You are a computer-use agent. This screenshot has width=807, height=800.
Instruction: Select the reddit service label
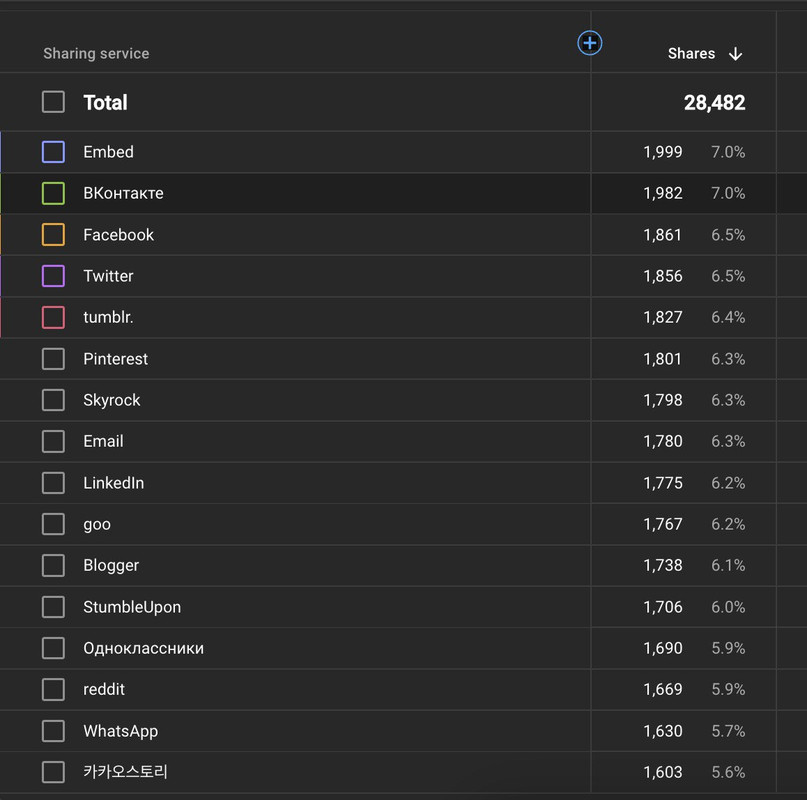coord(104,690)
